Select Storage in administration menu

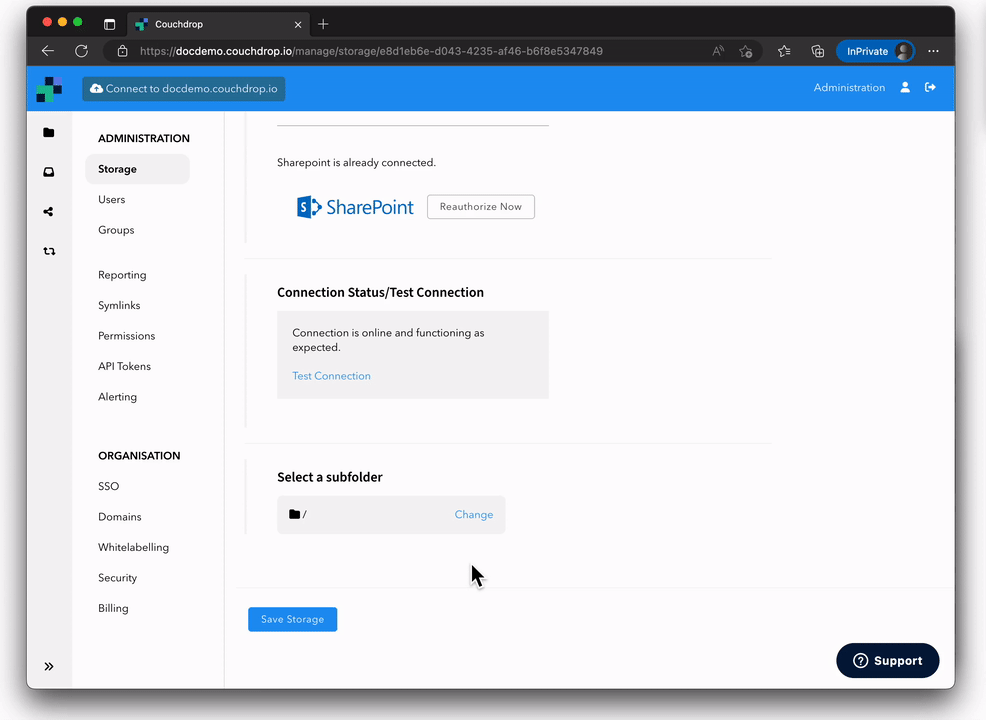pos(137,169)
